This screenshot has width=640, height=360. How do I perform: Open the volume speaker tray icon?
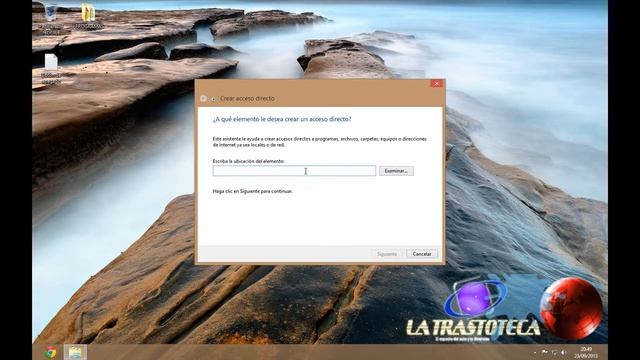coord(564,352)
